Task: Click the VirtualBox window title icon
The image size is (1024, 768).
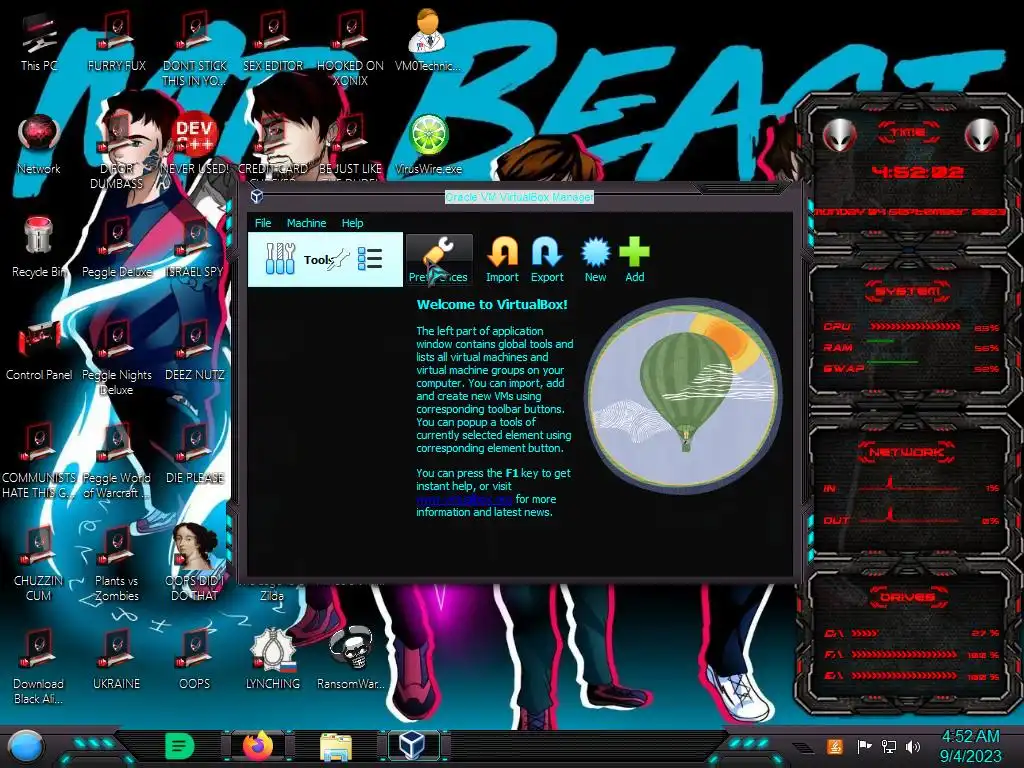Action: pos(257,196)
